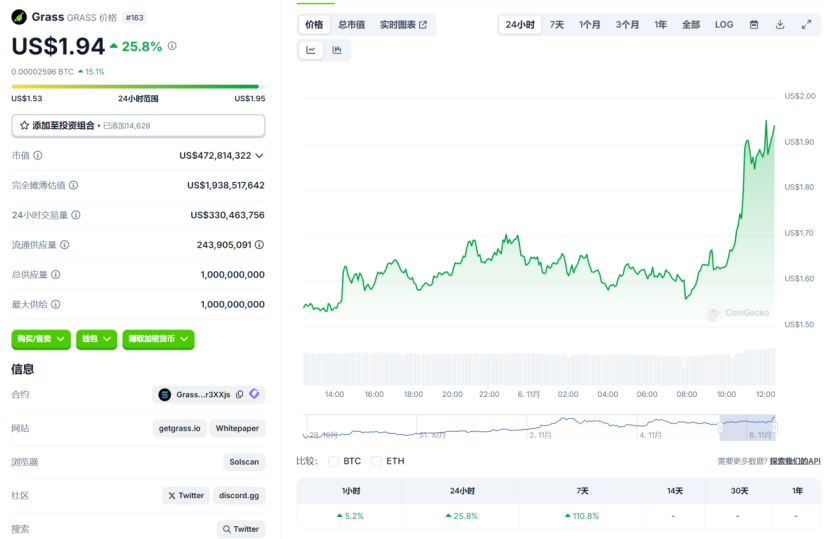This screenshot has height=539, width=830.
Task: Click the US$1.94 price value
Action: (58, 47)
